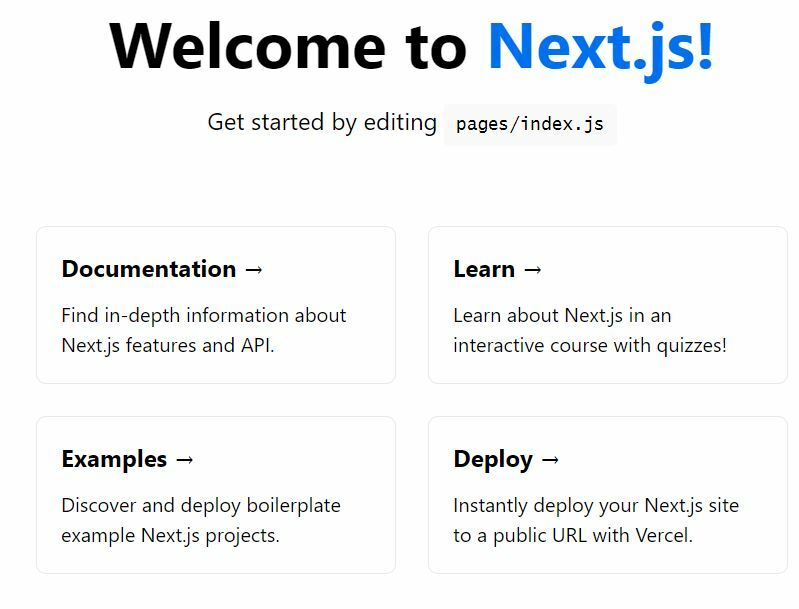Click the arrow beside Learn heading
Viewport: 799px width, 609px height.
[x=532, y=270]
